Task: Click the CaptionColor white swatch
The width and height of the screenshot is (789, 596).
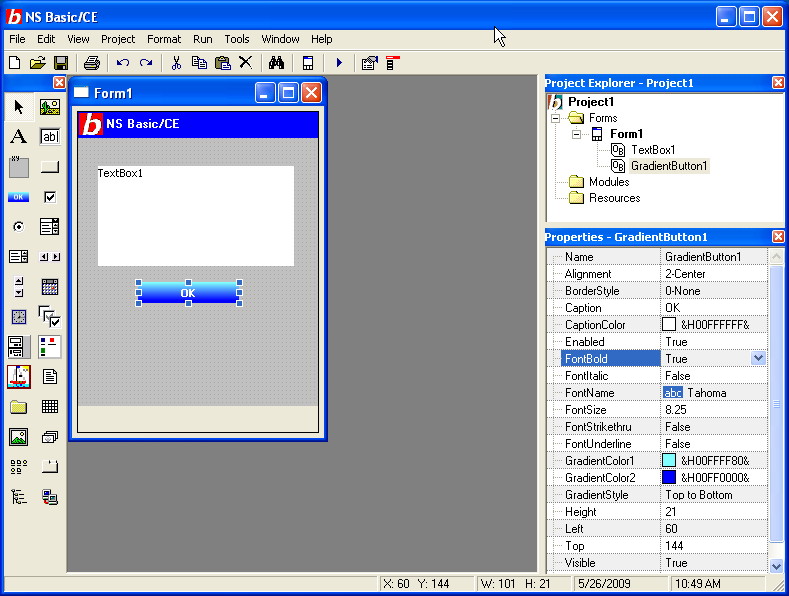Action: 669,324
